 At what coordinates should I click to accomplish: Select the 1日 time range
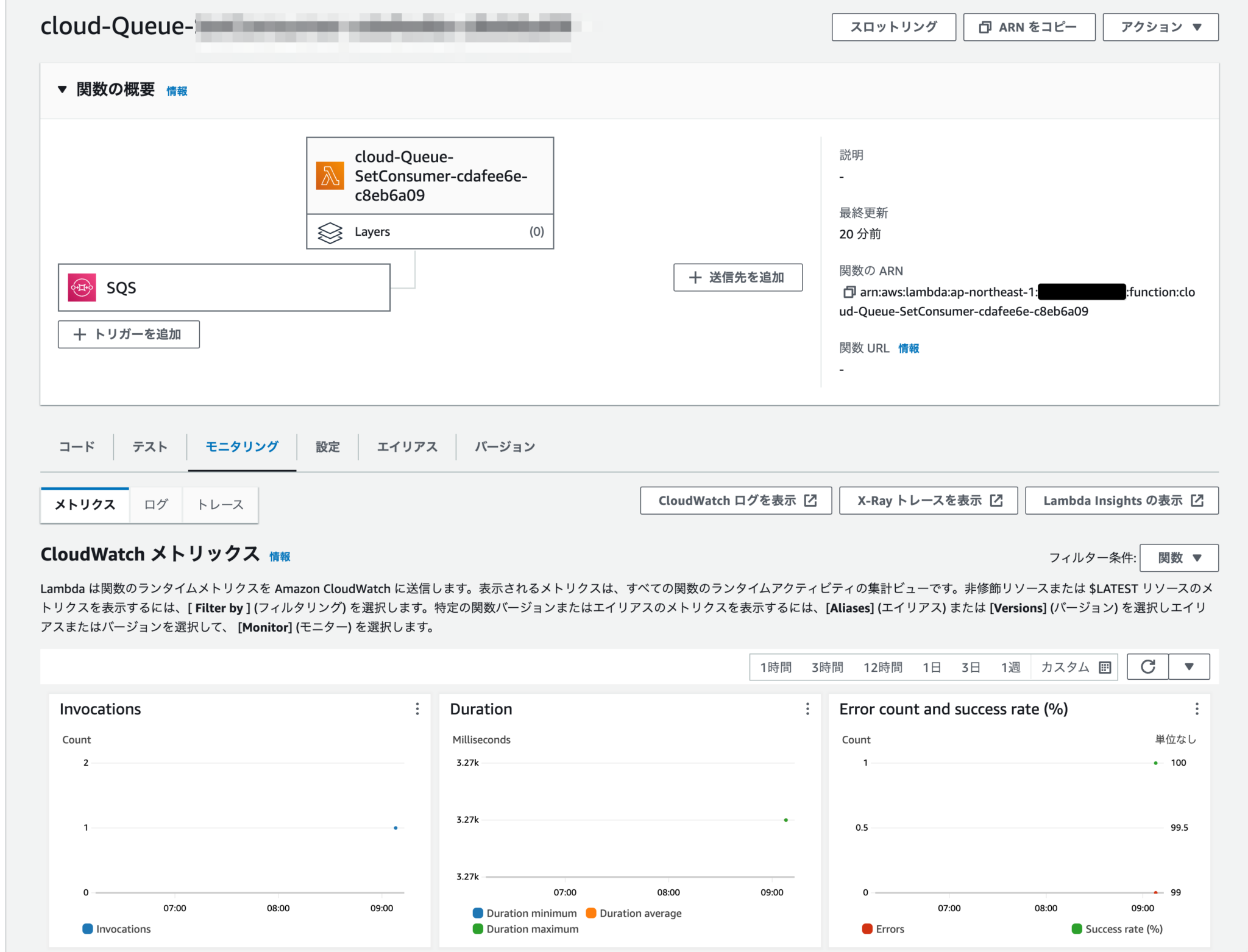coord(932,666)
